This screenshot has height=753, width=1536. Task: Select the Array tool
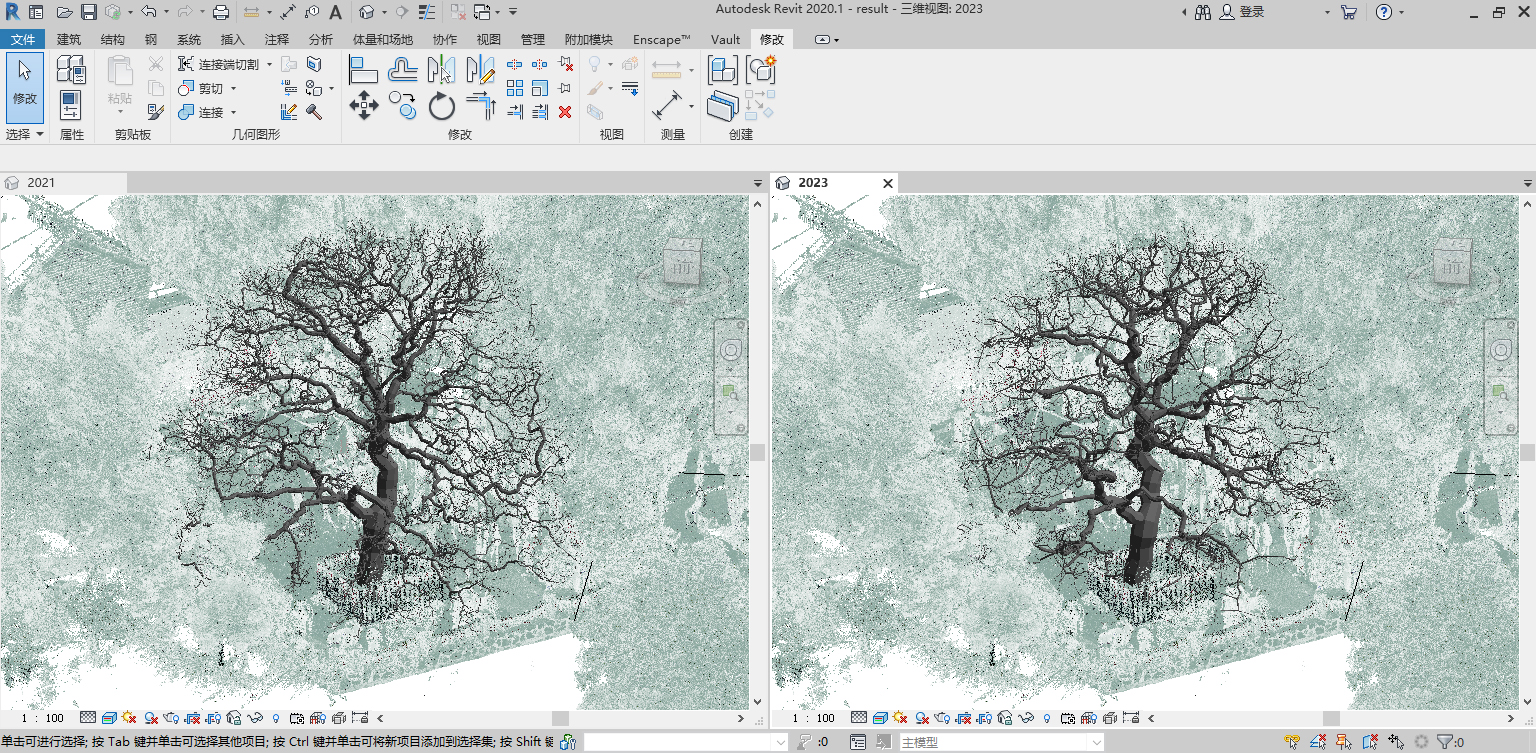[x=515, y=88]
